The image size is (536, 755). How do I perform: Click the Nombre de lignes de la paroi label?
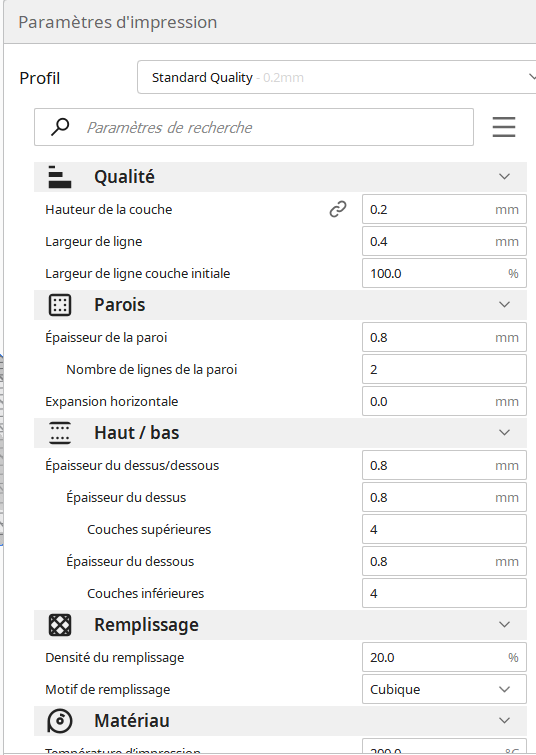152,370
